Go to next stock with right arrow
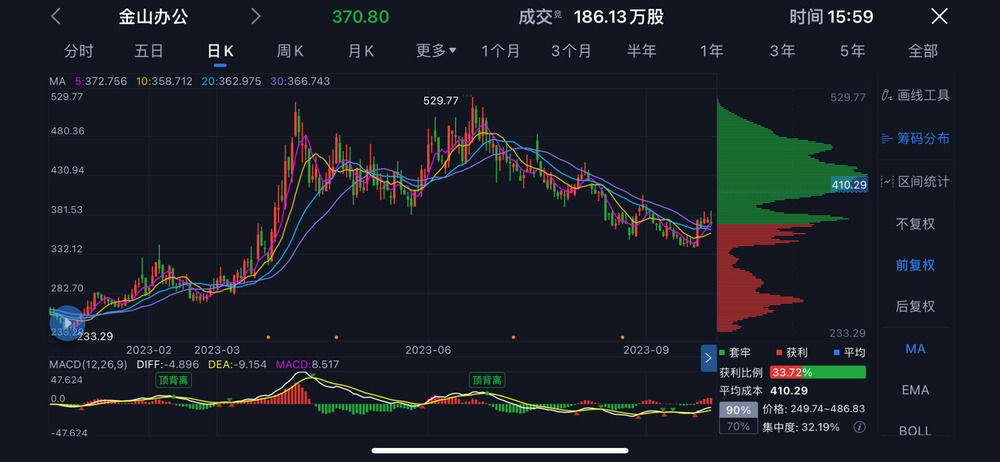 (256, 17)
